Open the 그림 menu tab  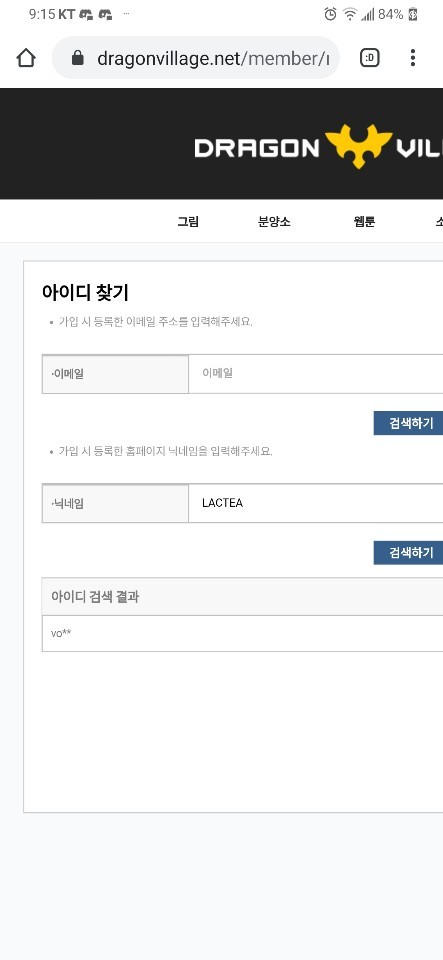point(188,222)
